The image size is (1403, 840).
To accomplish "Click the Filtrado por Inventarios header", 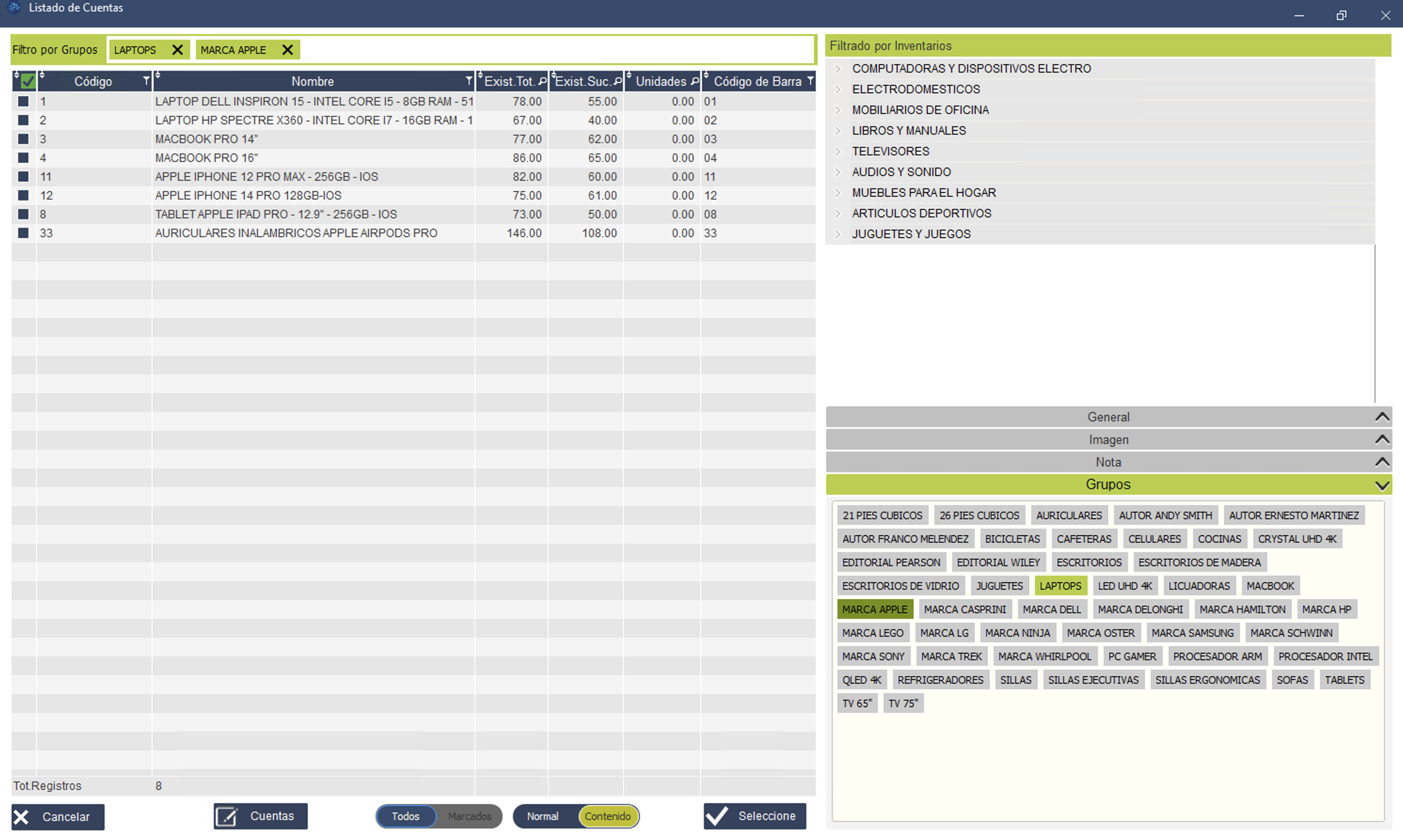I will pos(1108,45).
